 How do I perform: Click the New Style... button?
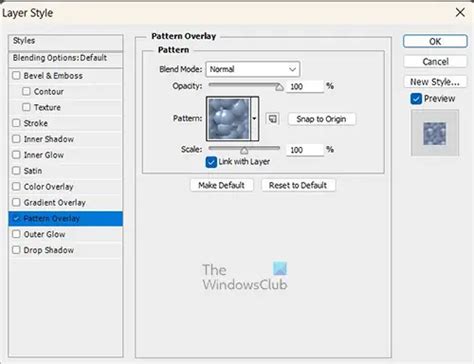click(x=435, y=82)
